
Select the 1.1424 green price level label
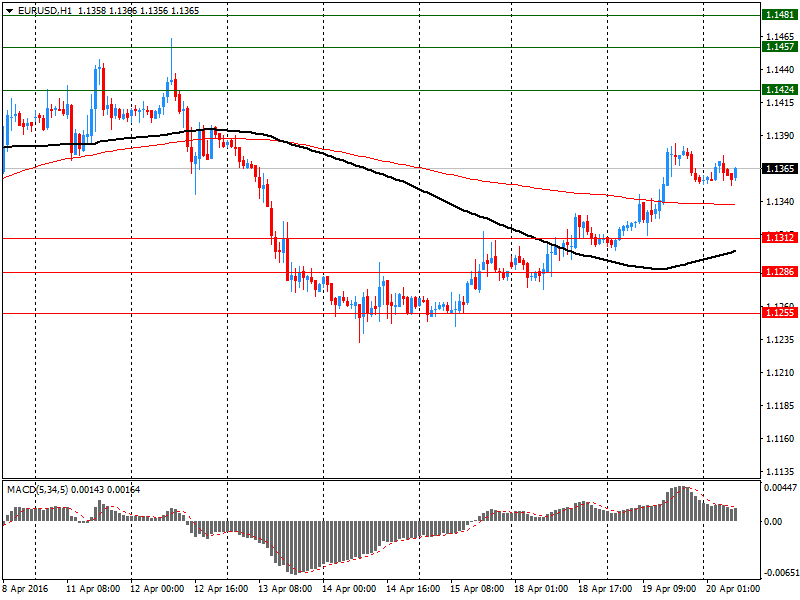pos(780,90)
